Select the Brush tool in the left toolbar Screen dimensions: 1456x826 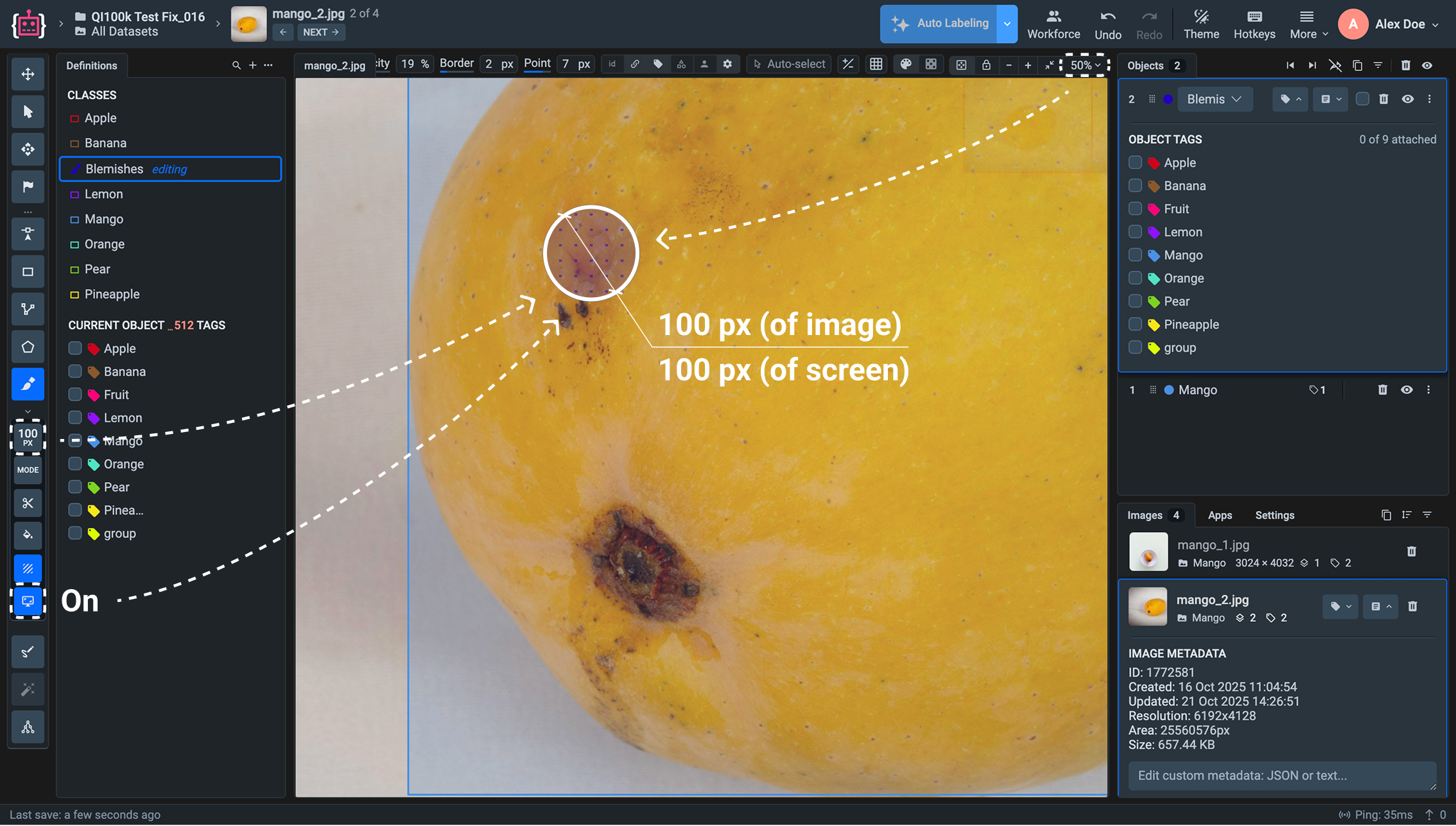point(28,384)
